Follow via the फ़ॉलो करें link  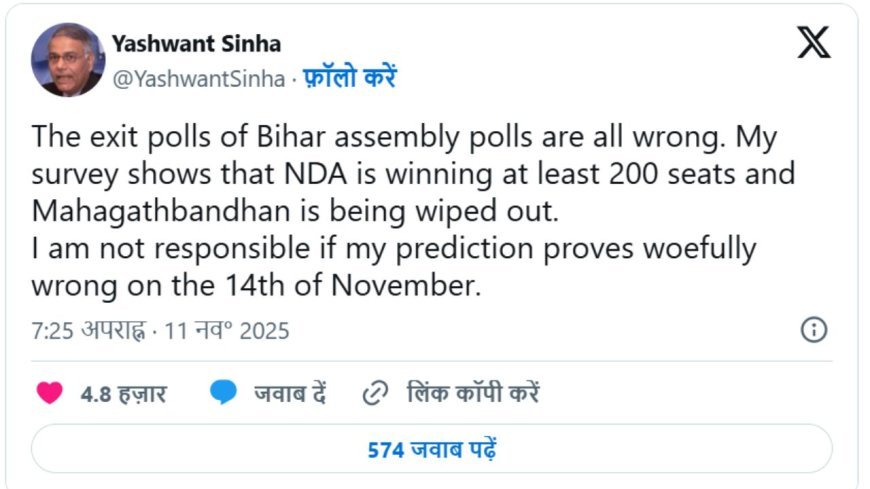[349, 79]
